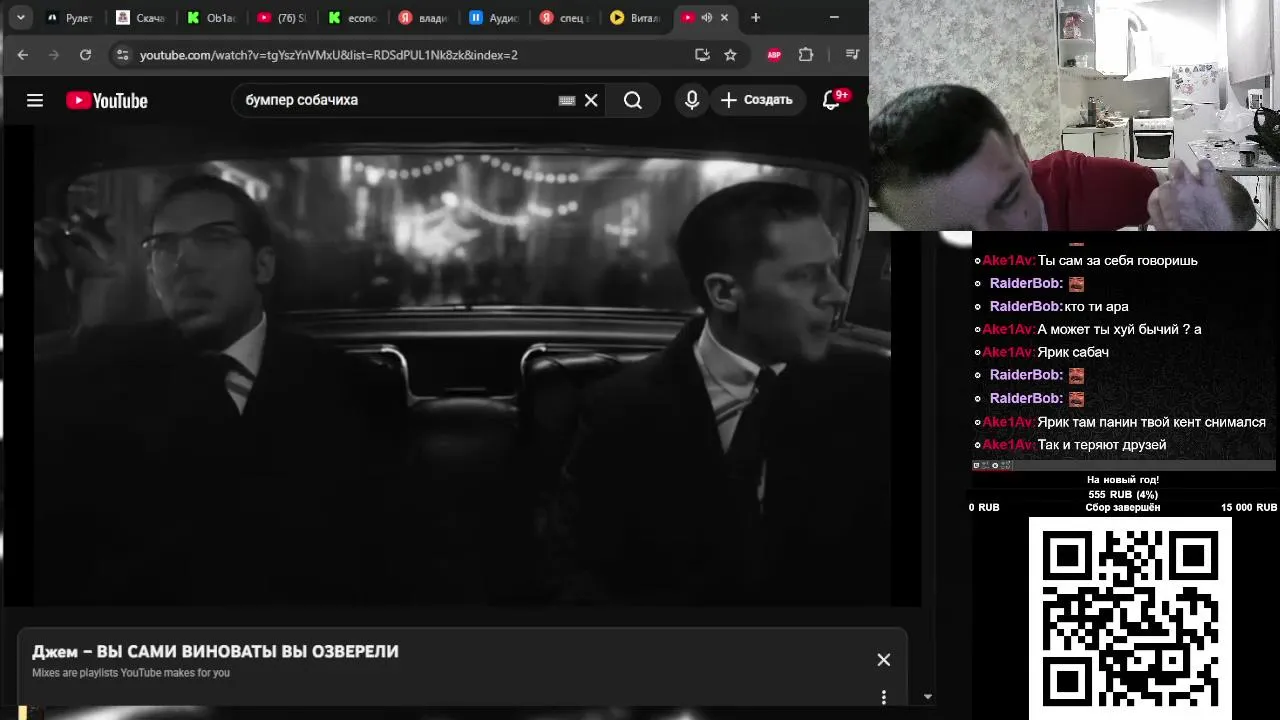Switch to the Скача tab
Viewport: 1280px width, 720px height.
(x=141, y=18)
